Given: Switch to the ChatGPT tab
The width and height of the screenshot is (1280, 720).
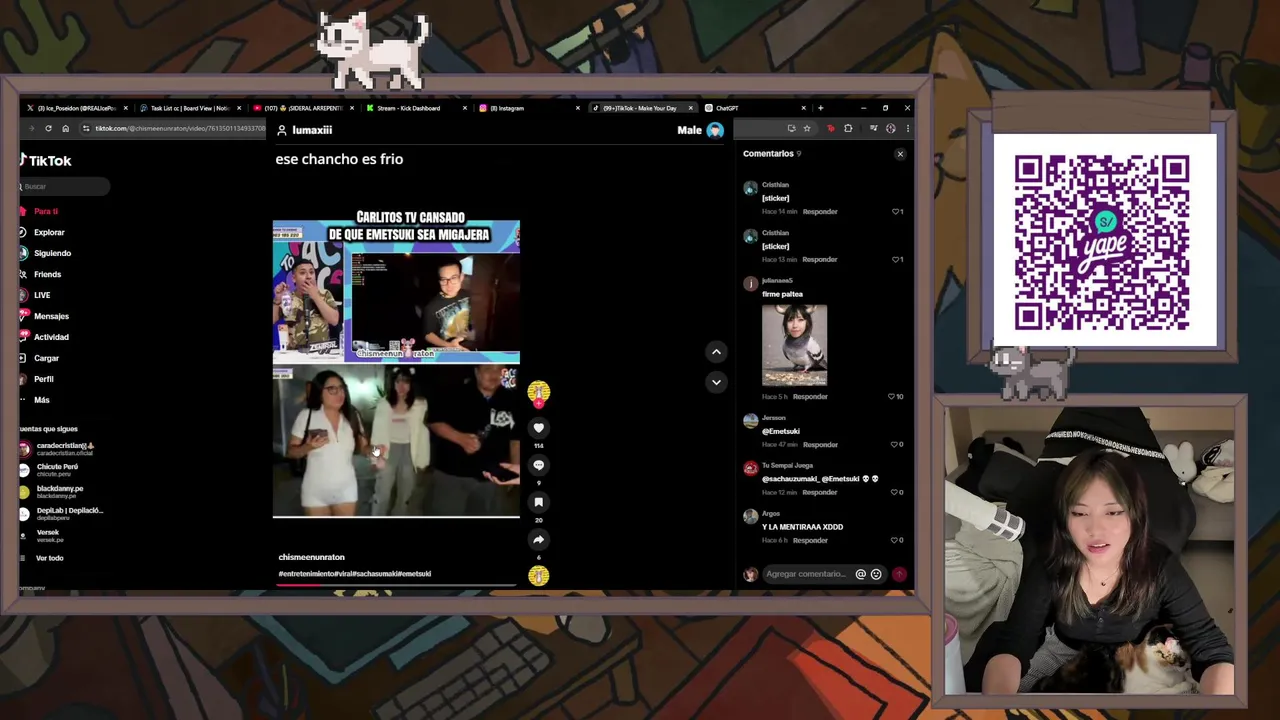Looking at the screenshot, I should (755, 108).
